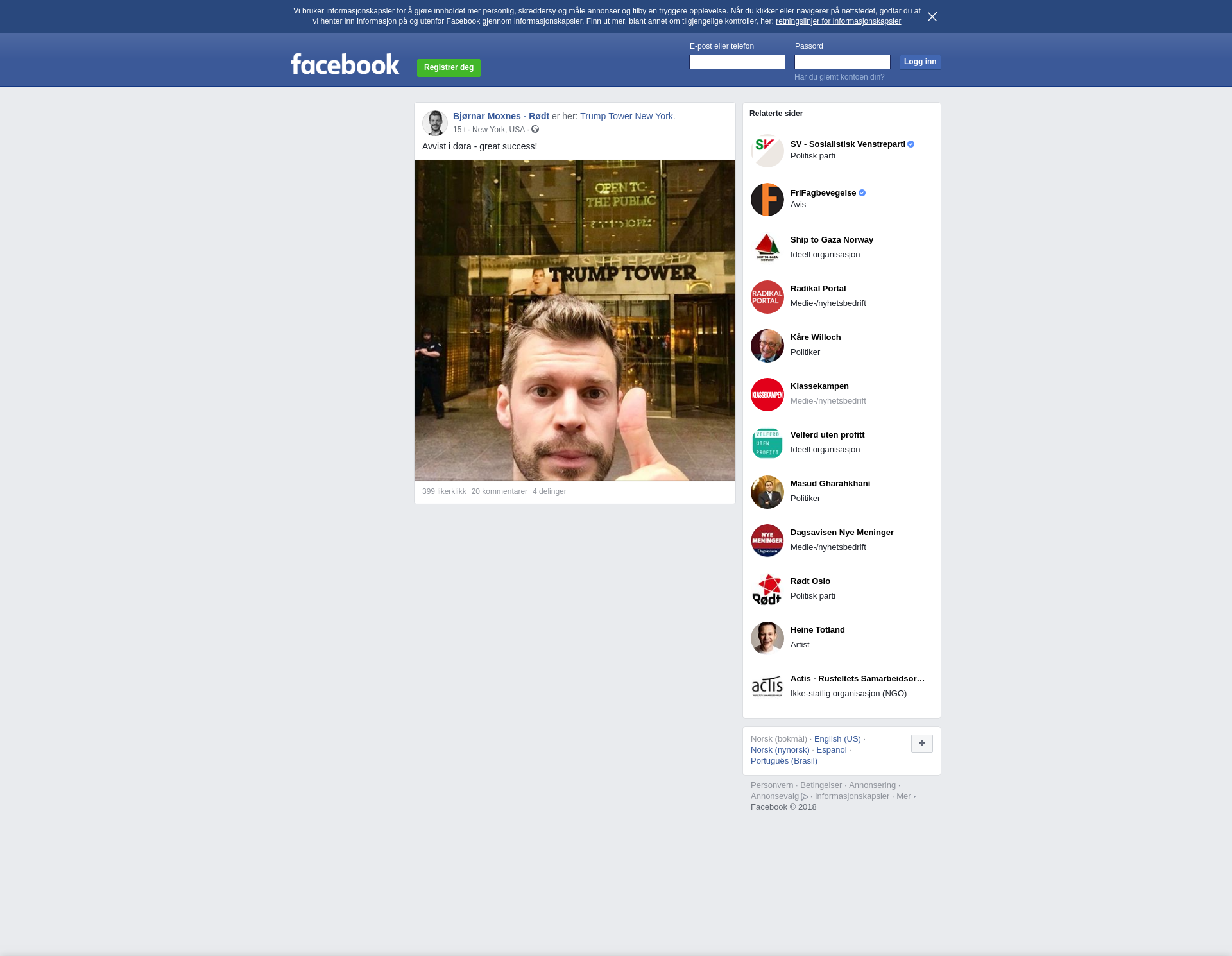Focus the E-post eller telefon field

(737, 62)
